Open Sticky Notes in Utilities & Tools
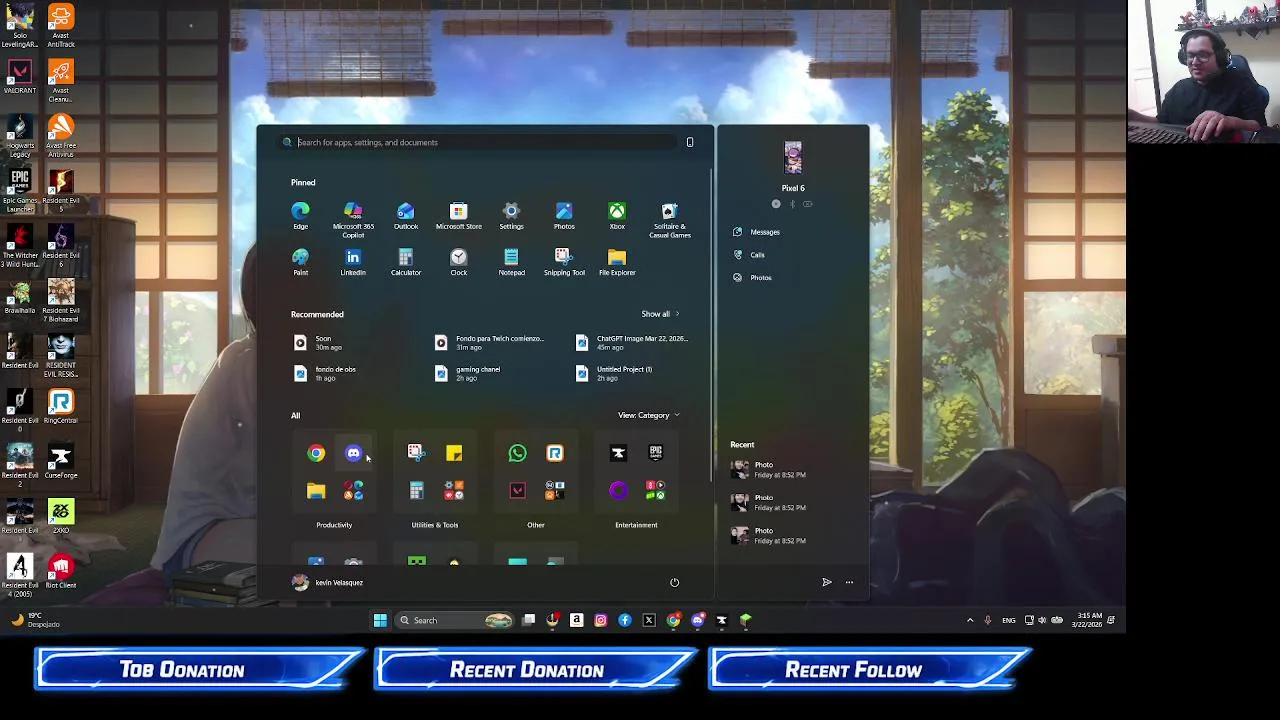The image size is (1280, 720). (454, 454)
